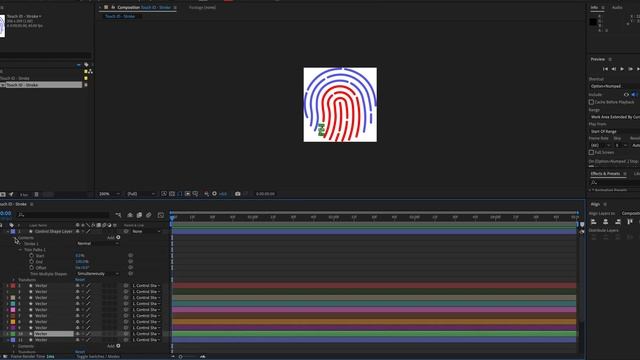The image size is (640, 360).
Task: Click the search icon in Effects & Presets
Action: tap(594, 182)
